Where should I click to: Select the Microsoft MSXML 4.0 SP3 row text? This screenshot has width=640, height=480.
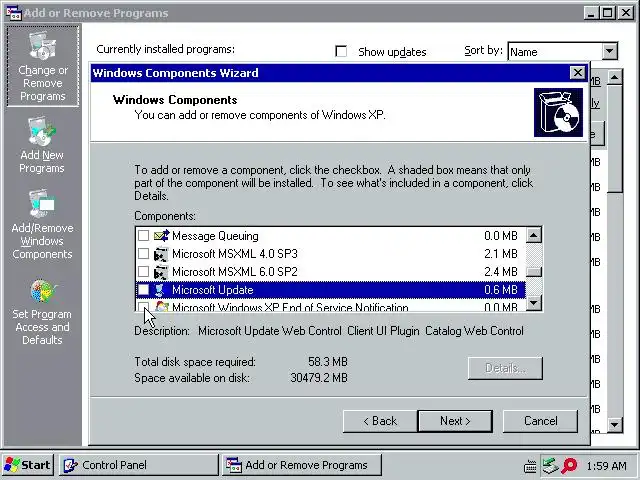235,254
